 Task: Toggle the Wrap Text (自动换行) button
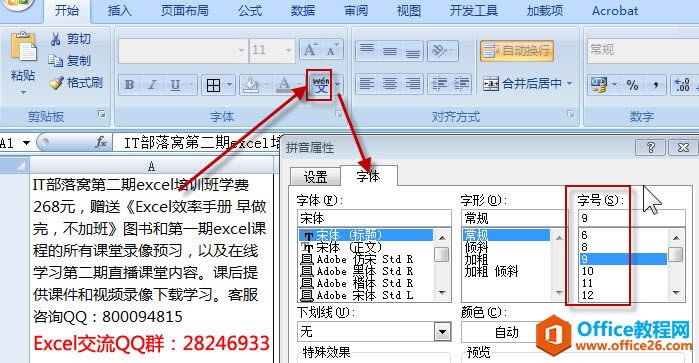(517, 50)
